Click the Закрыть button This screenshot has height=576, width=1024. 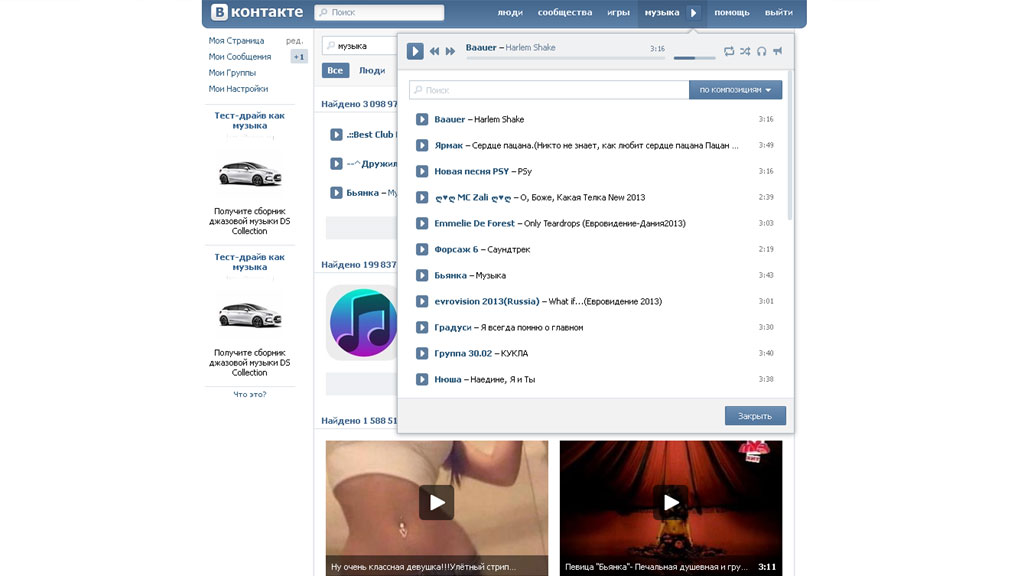tap(755, 415)
